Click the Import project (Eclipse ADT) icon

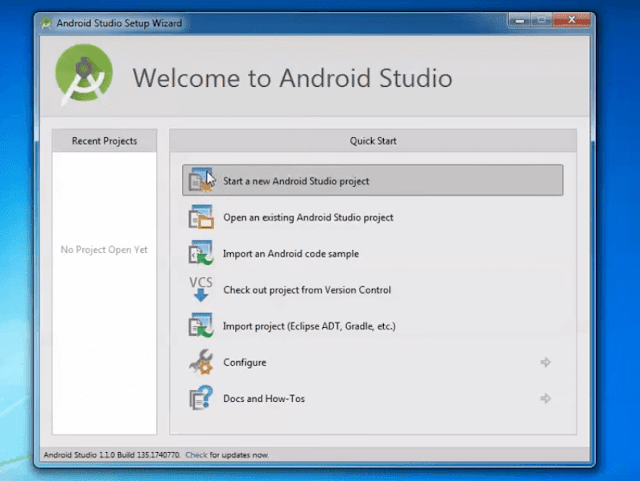(200, 325)
